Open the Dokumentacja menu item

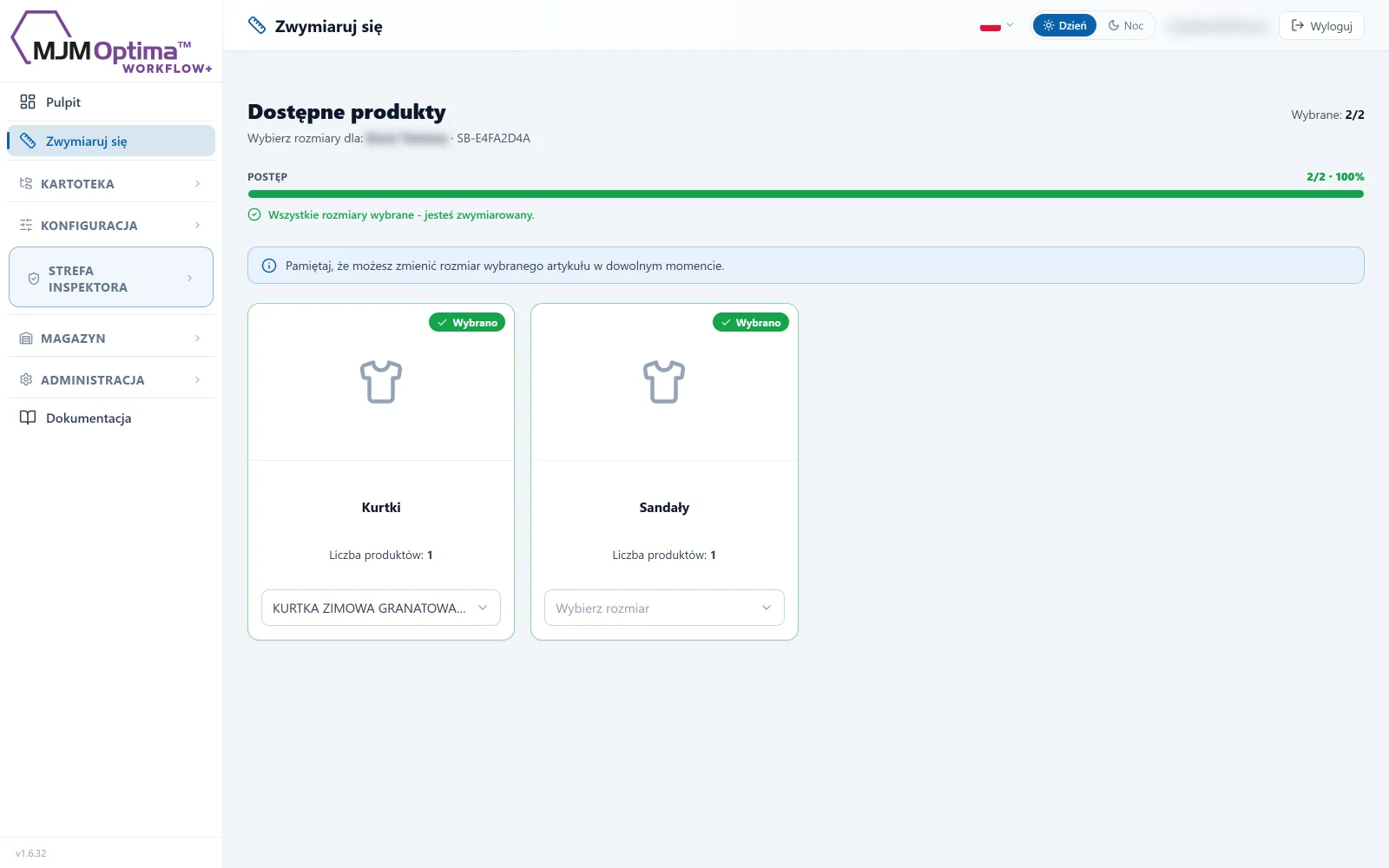(111, 418)
